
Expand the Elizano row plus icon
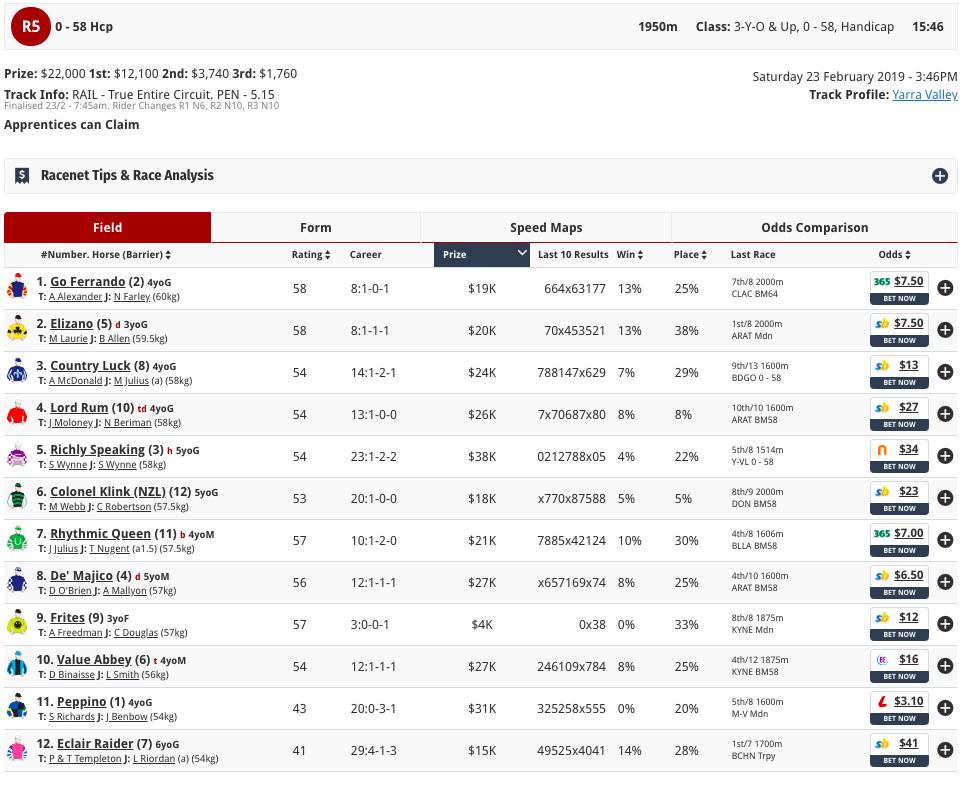[x=945, y=330]
